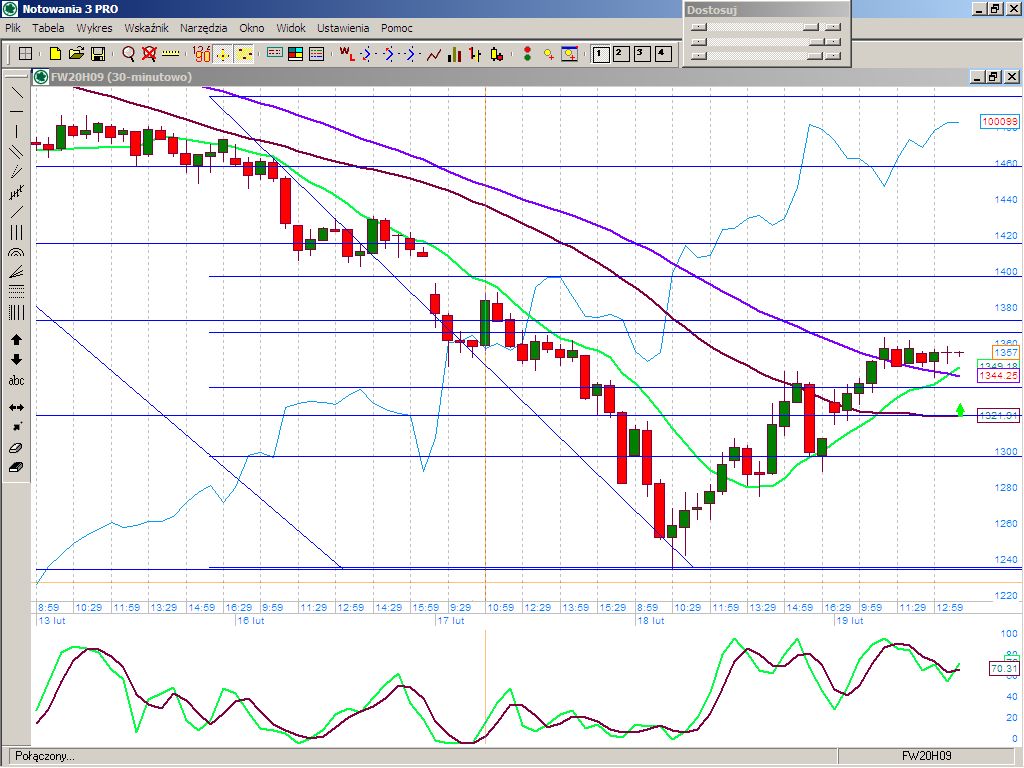This screenshot has height=768, width=1024.
Task: Select the fan lines tool
Action: [x=16, y=272]
